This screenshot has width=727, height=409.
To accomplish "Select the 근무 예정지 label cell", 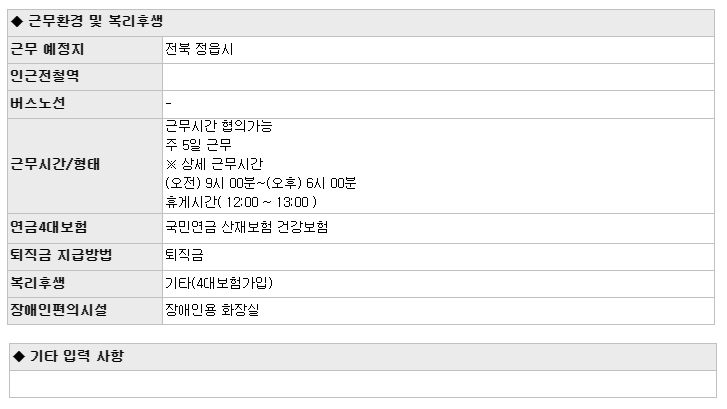I will click(85, 50).
